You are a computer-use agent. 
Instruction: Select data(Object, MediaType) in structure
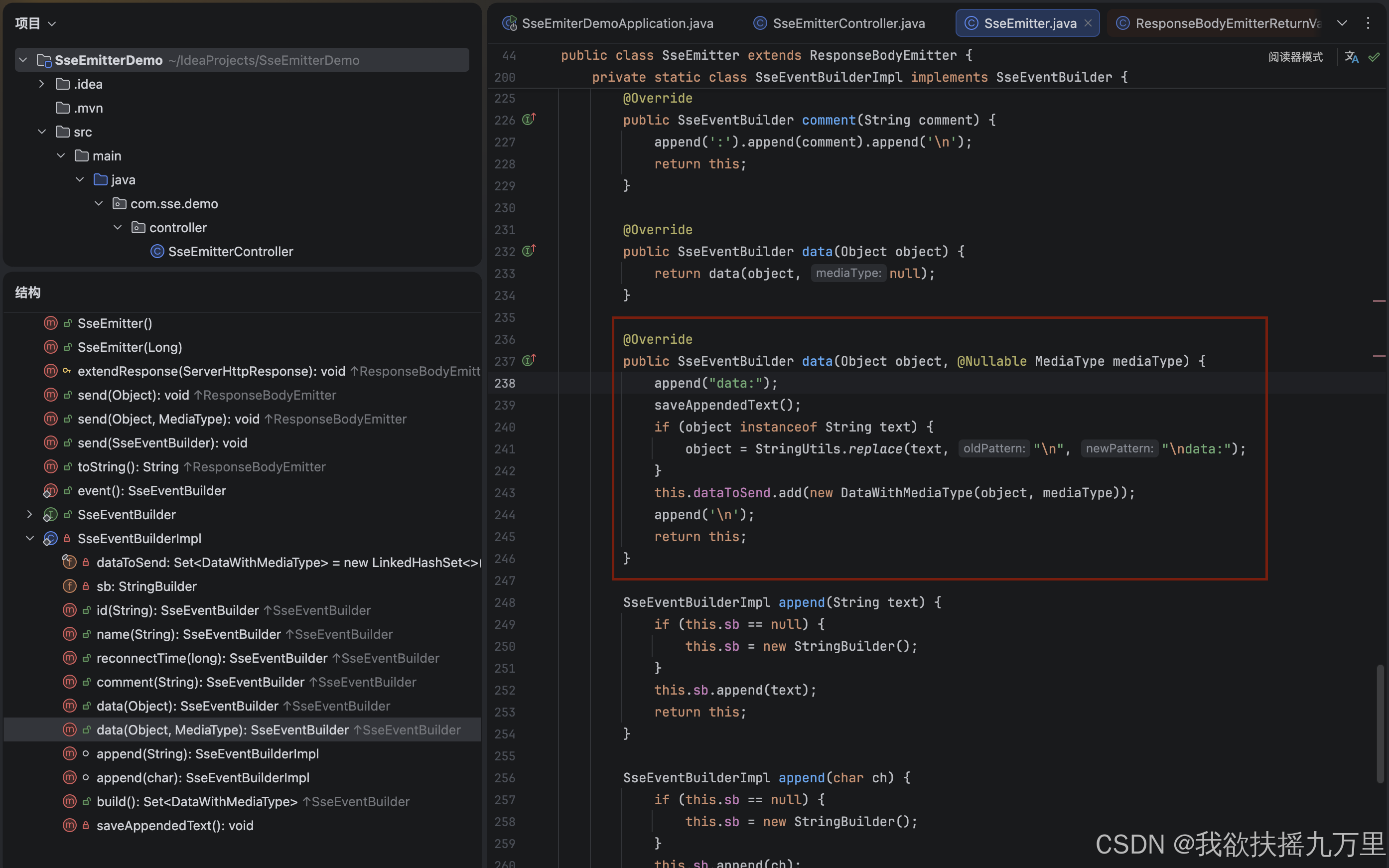coord(242,729)
